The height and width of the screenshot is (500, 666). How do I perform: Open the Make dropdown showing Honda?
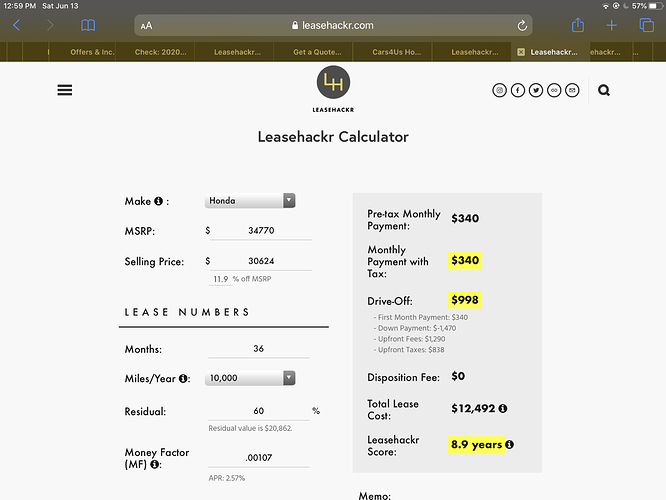click(x=250, y=201)
